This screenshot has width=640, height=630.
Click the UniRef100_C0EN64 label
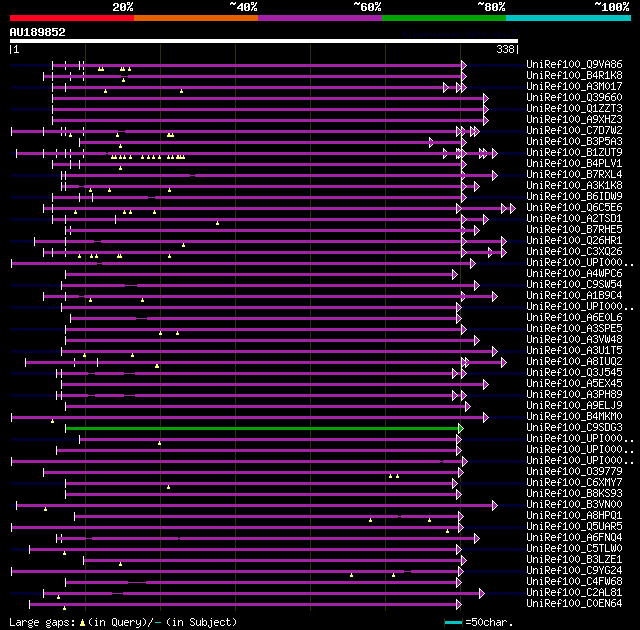point(574,604)
